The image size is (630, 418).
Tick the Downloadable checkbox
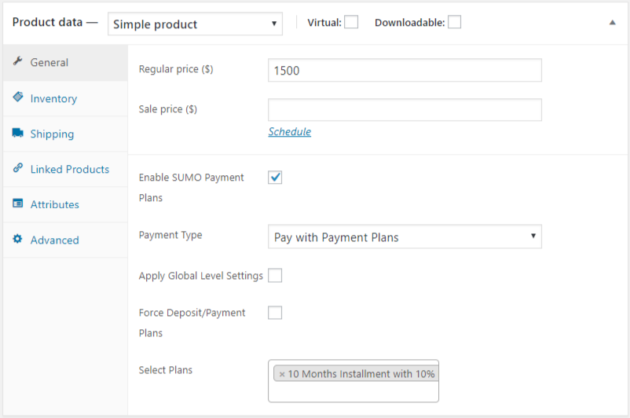pos(454,22)
